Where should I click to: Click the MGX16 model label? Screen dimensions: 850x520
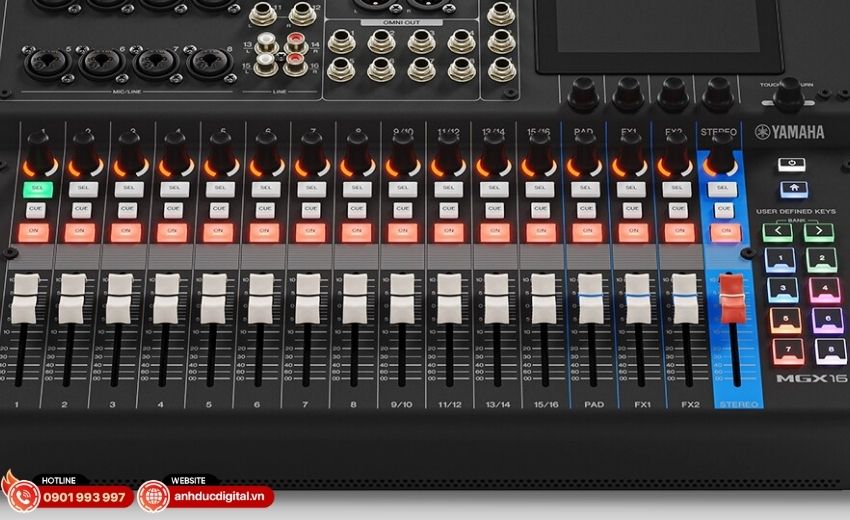[810, 378]
